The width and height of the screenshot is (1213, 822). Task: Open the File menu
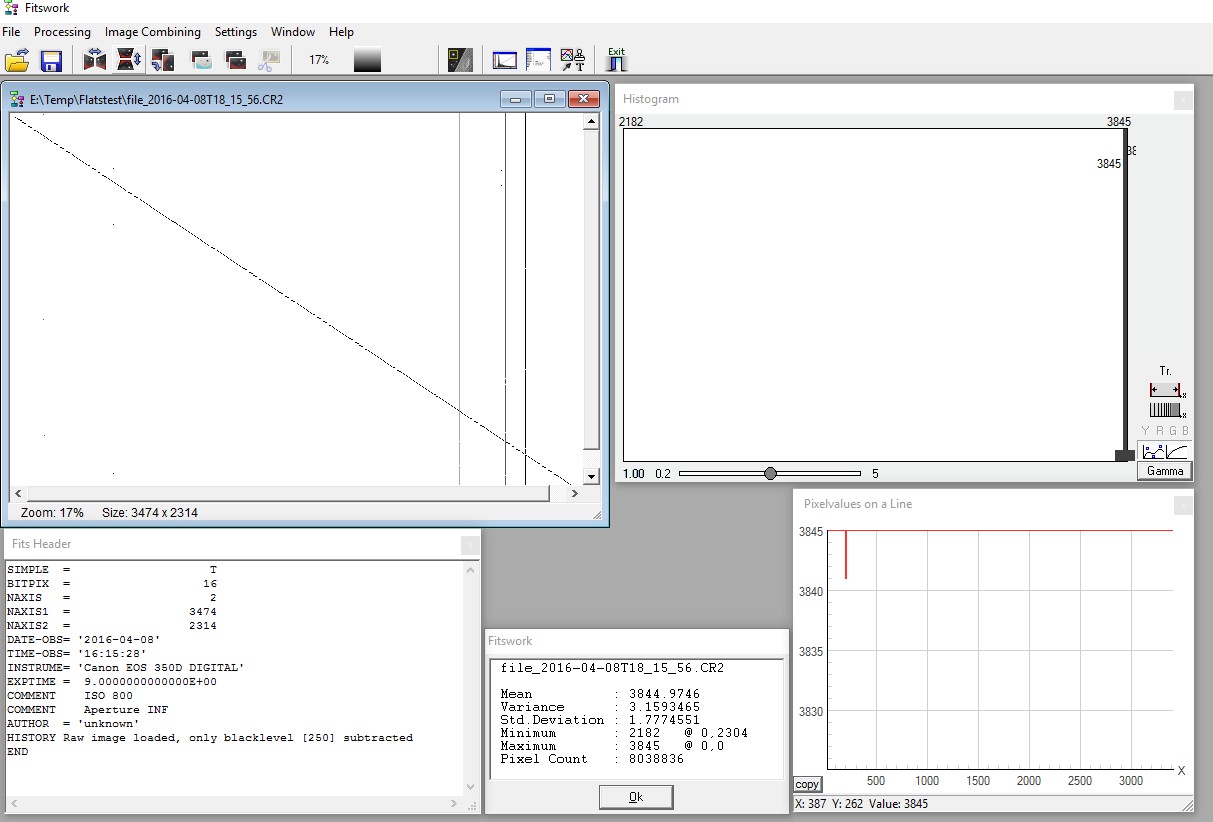point(11,32)
